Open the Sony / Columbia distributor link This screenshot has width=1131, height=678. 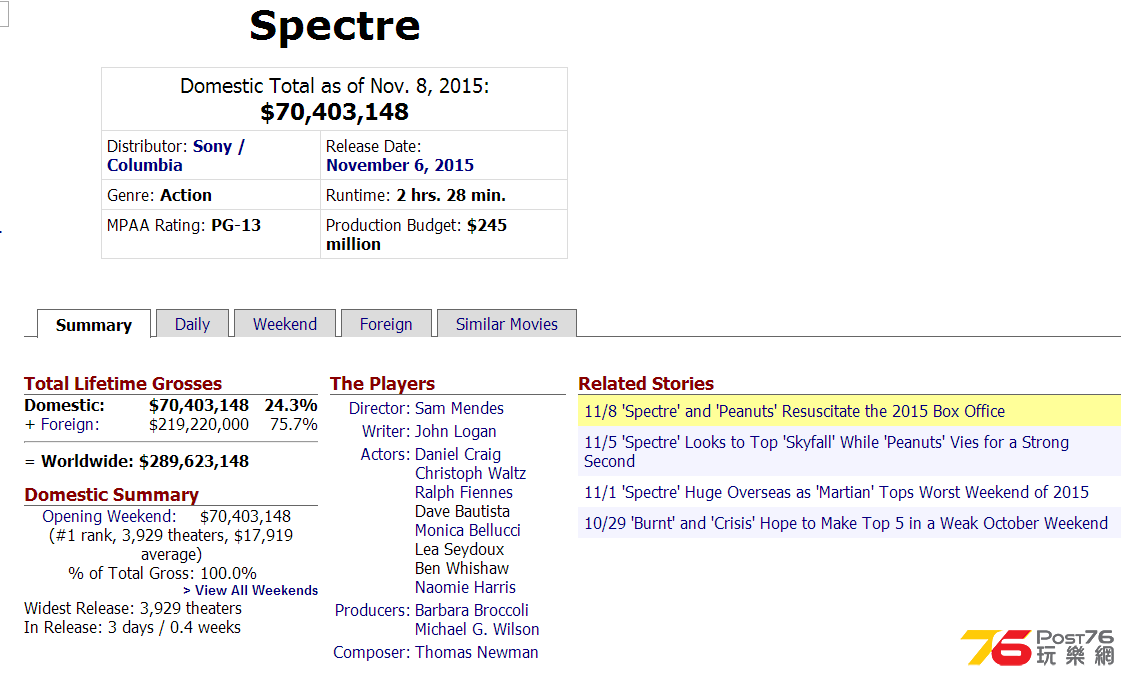pos(176,156)
